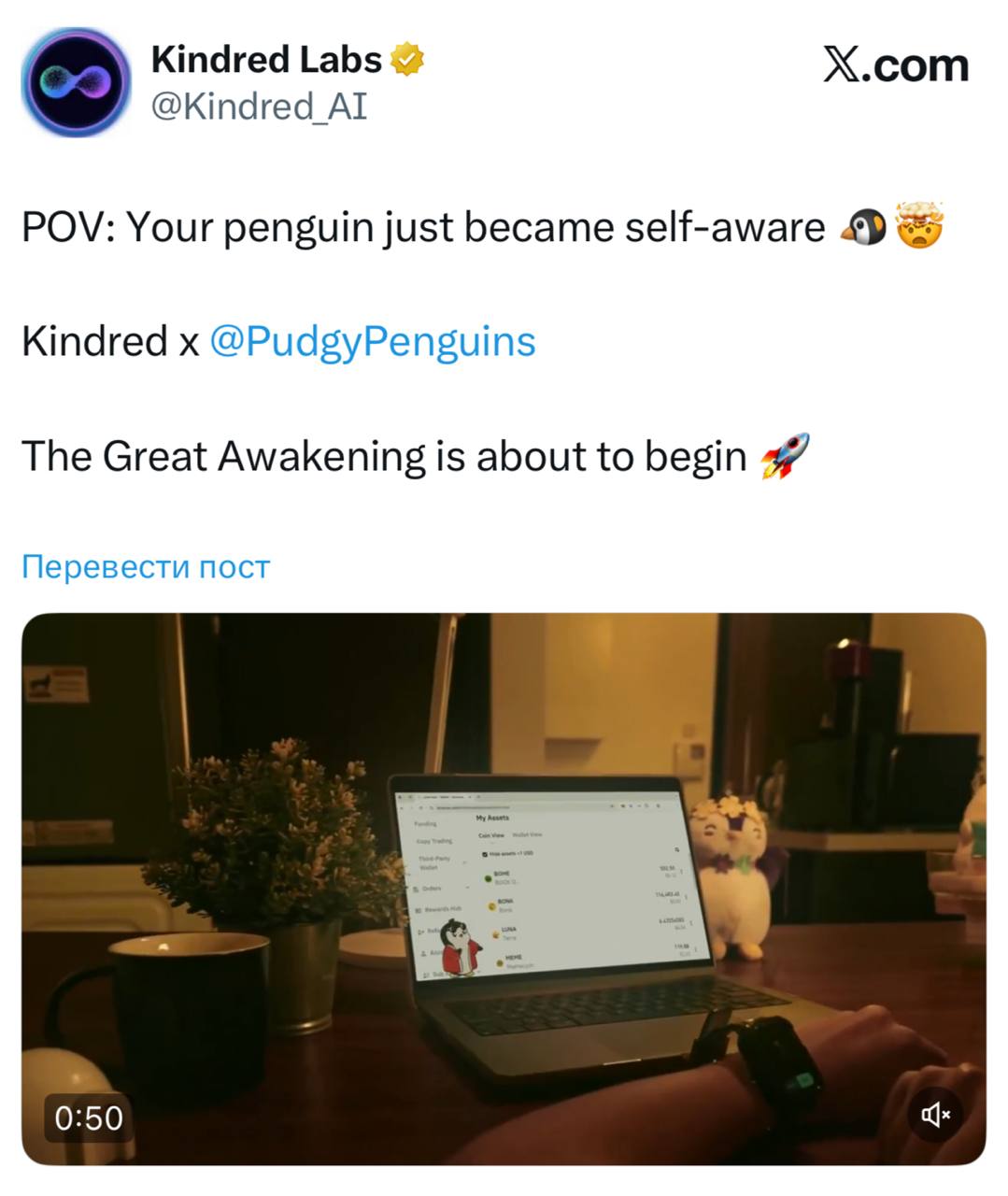Unmute the video with the speaker icon
This screenshot has width=1008, height=1196.
(x=935, y=1114)
